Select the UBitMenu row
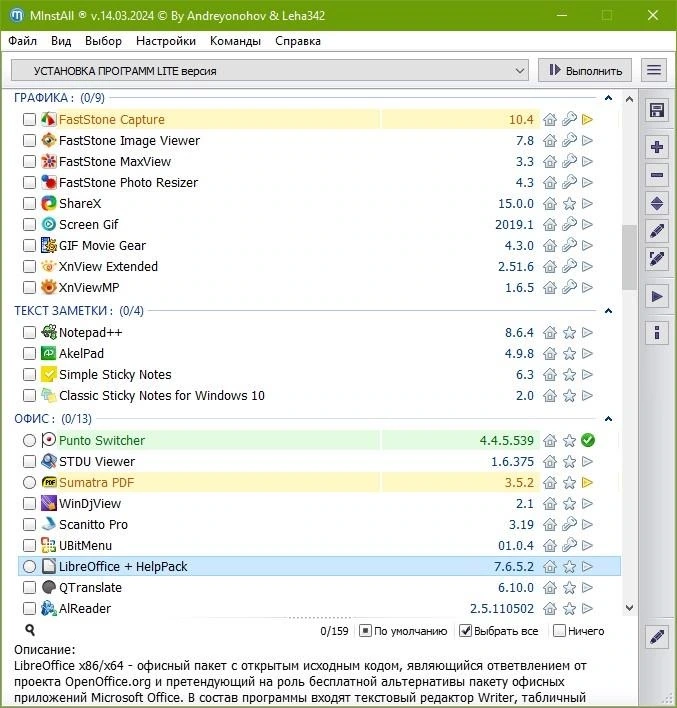The image size is (677, 708). pyautogui.click(x=319, y=545)
